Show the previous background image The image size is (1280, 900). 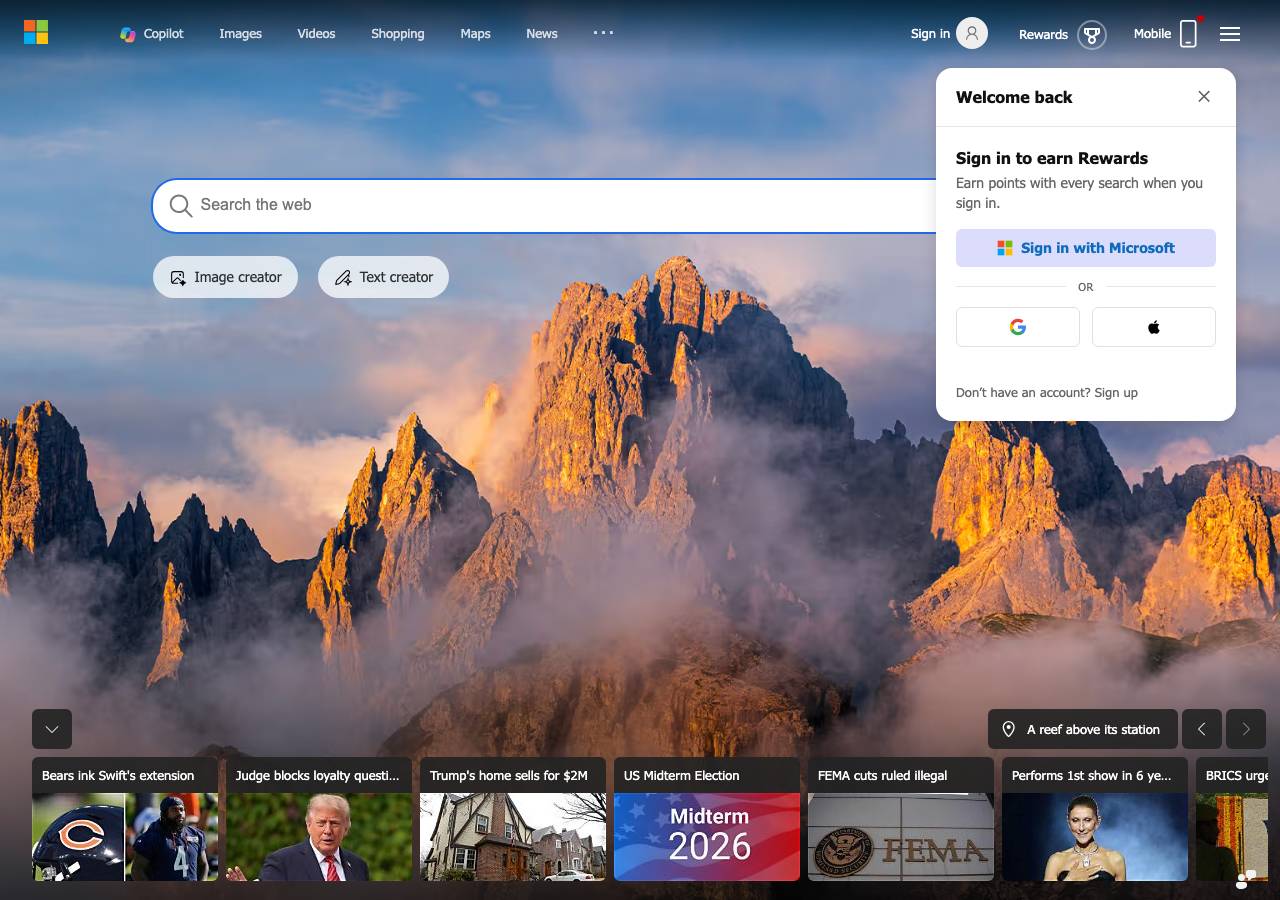tap(1201, 729)
